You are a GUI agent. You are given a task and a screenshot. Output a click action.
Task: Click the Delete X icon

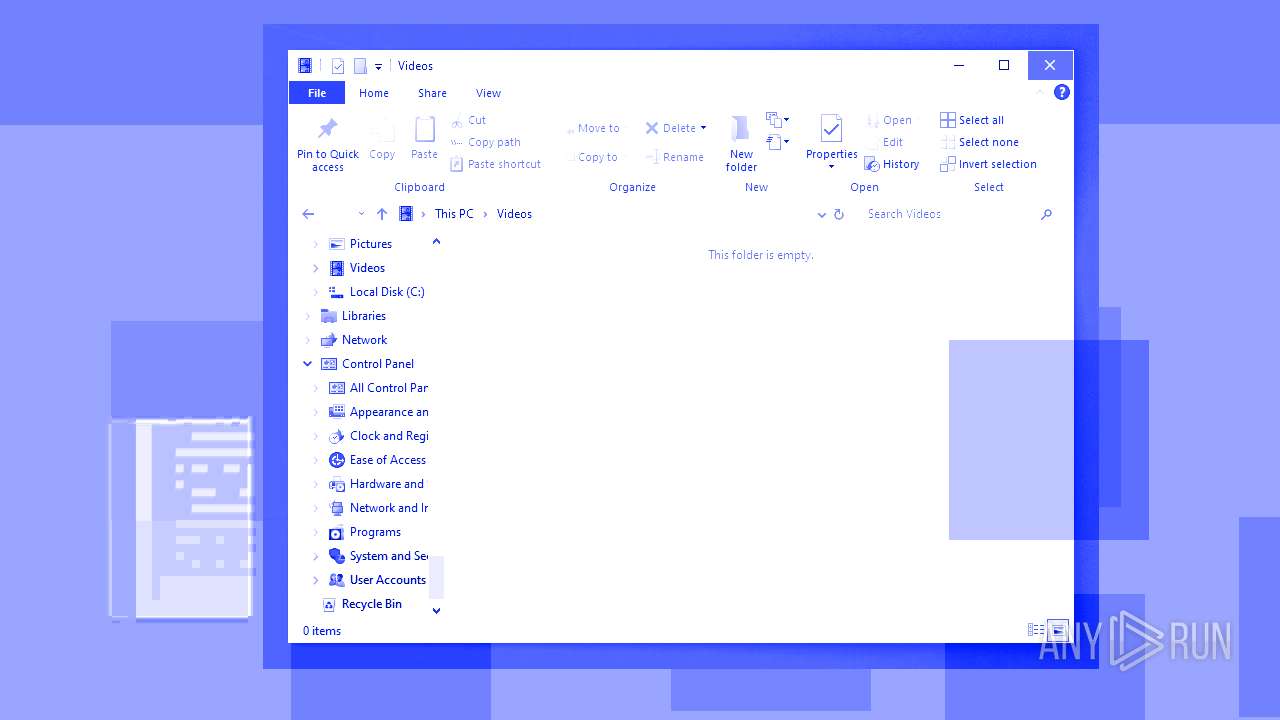[652, 128]
